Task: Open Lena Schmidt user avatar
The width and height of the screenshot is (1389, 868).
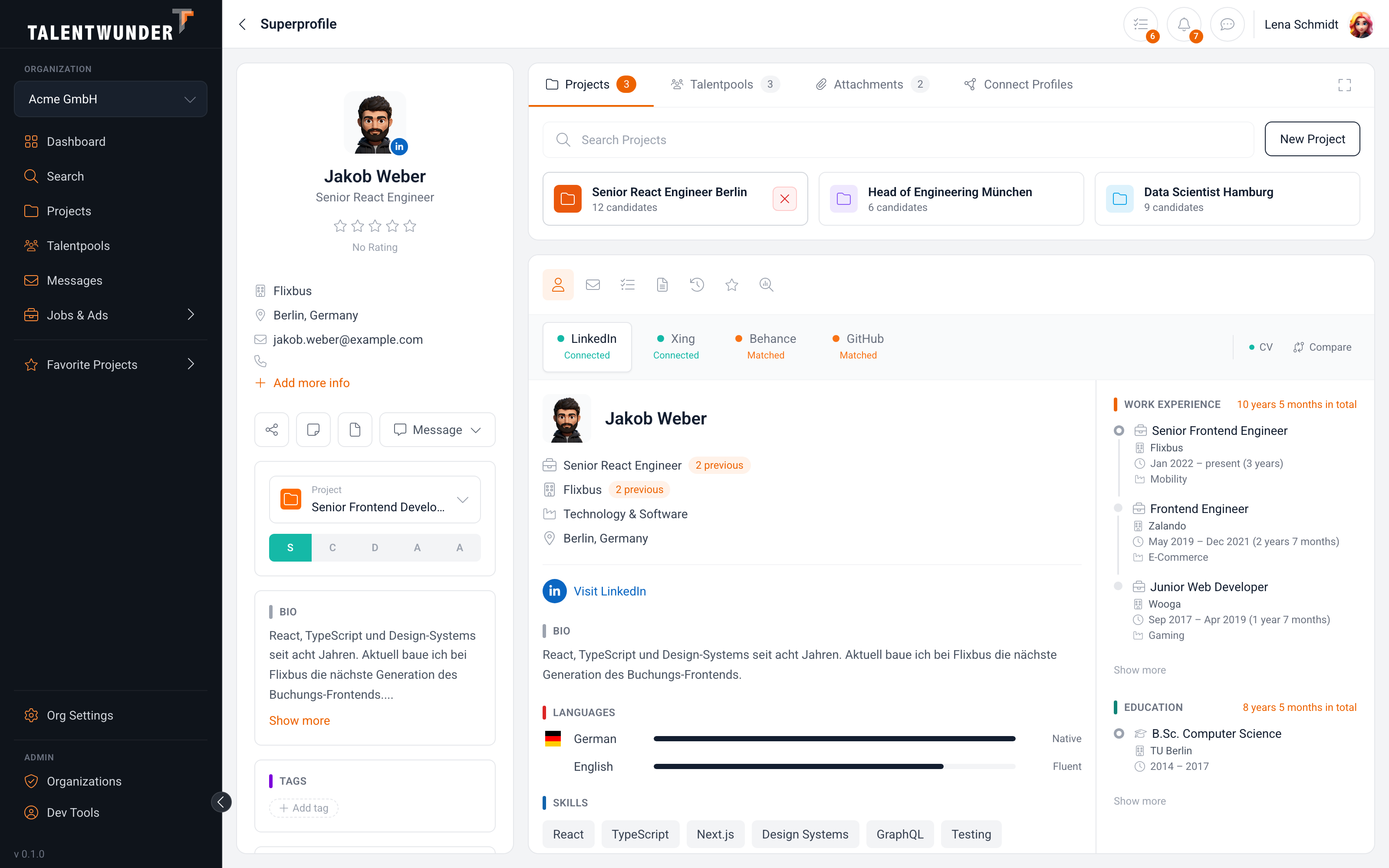Action: coord(1362,24)
